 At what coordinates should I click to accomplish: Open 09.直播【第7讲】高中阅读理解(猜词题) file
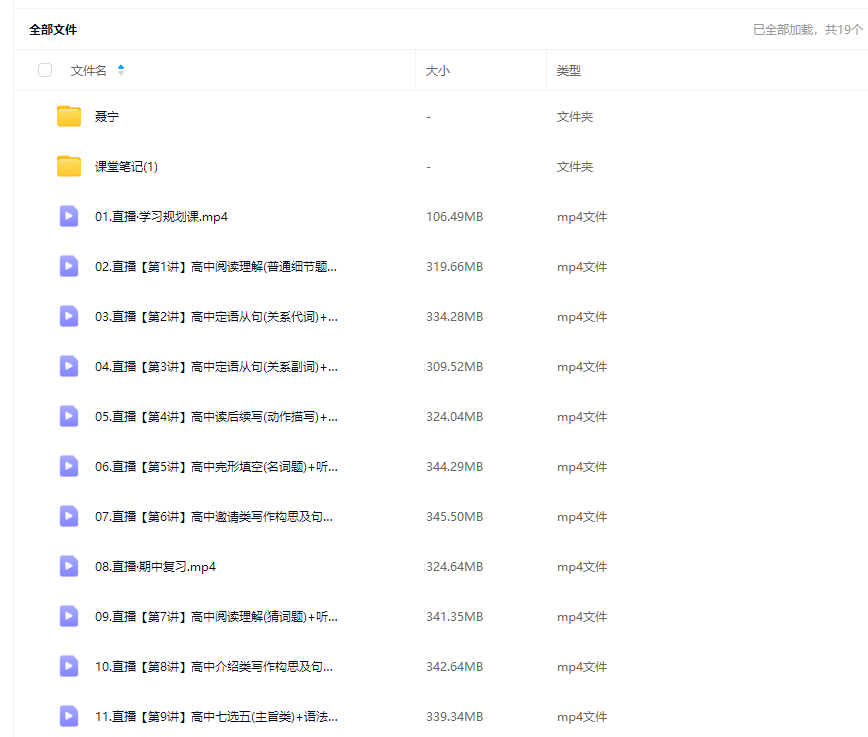[x=216, y=617]
